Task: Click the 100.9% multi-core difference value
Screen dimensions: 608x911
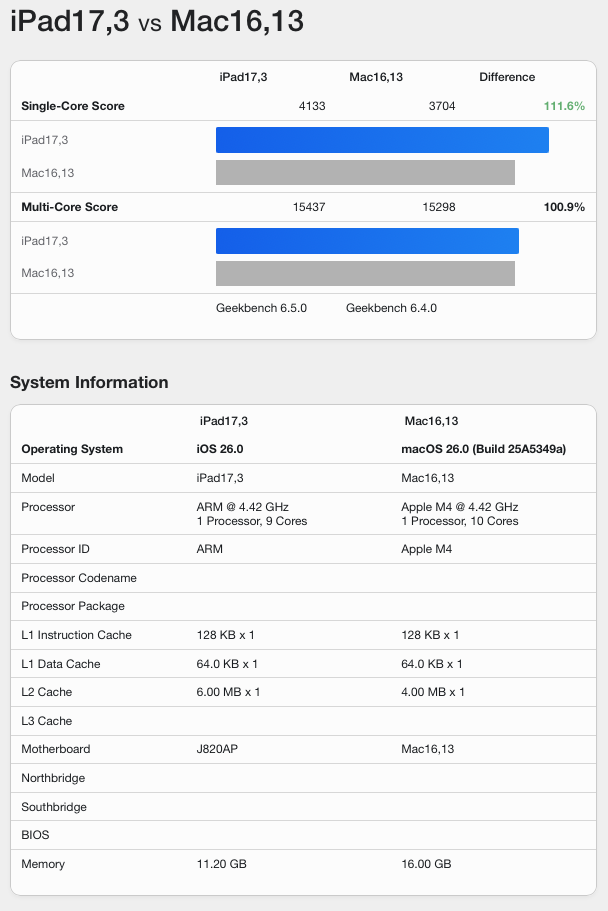Action: point(564,207)
